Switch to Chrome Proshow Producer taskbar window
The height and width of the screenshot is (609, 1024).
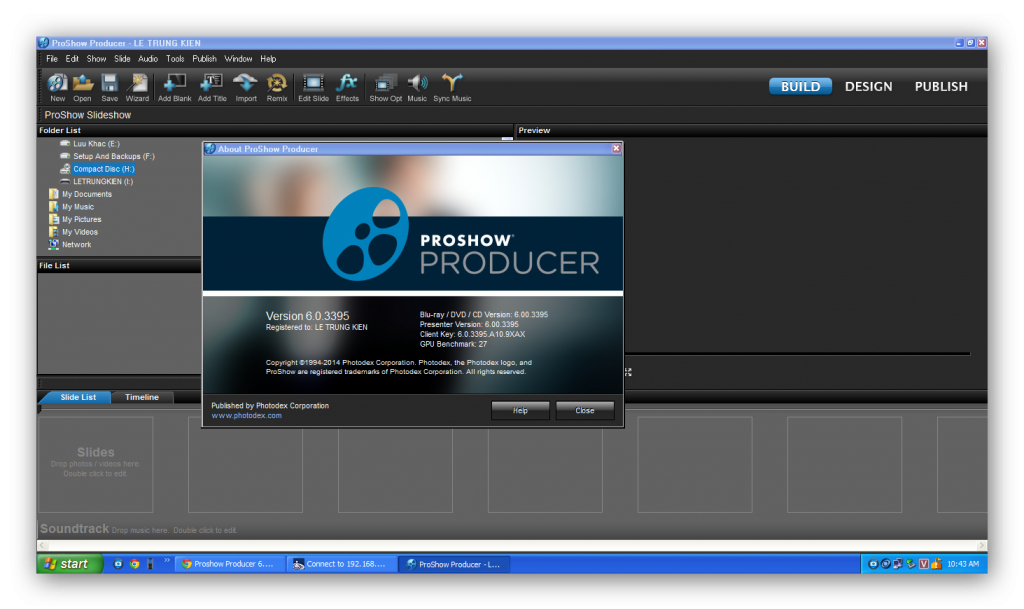230,564
